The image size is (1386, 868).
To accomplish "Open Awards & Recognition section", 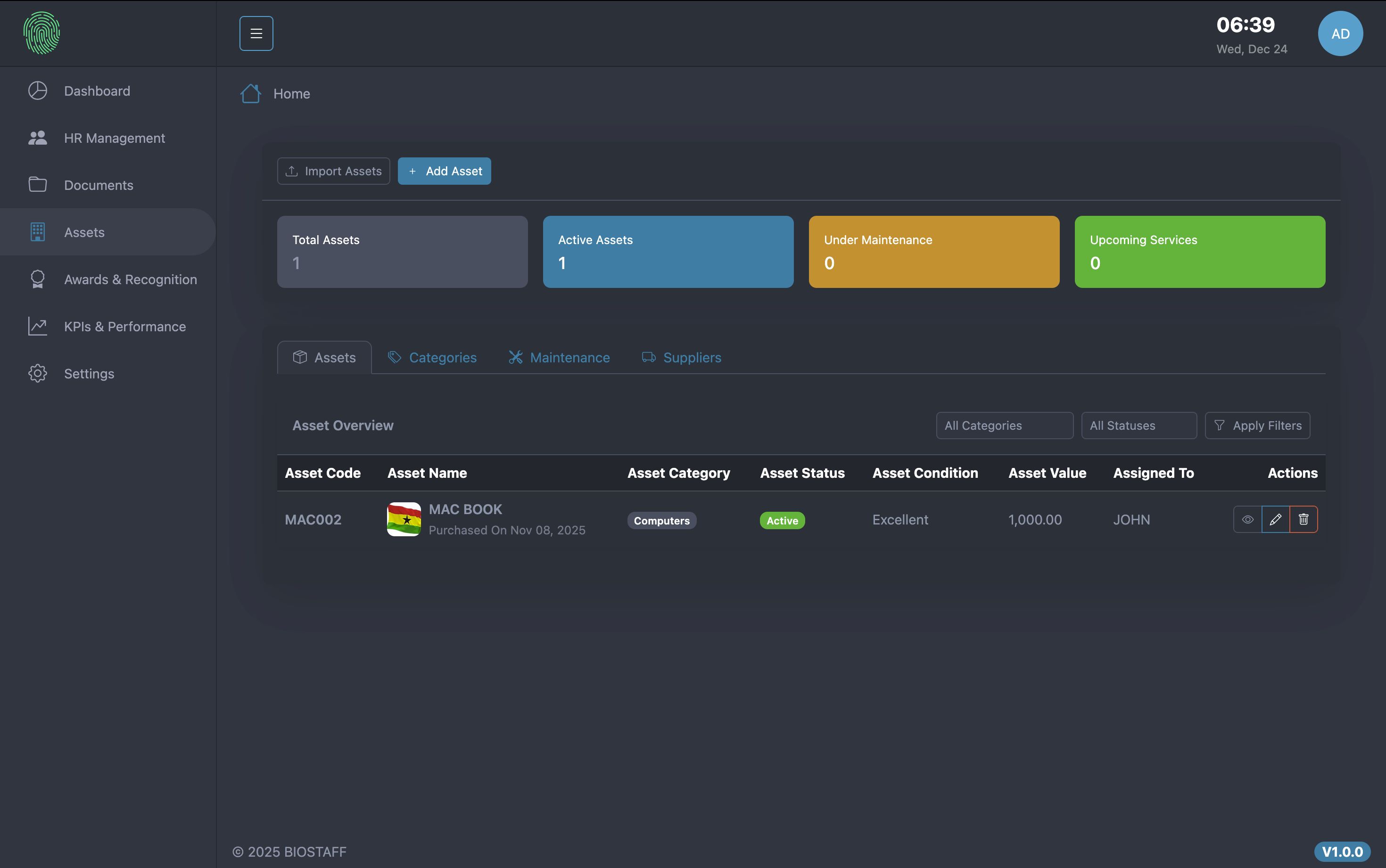I will click(x=130, y=279).
